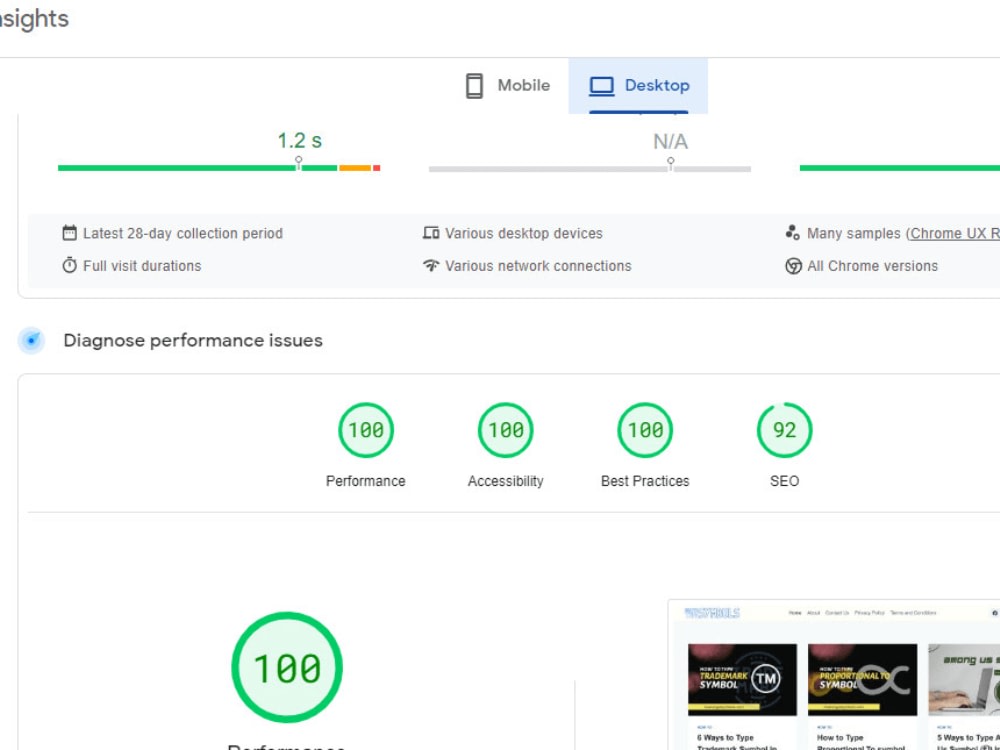The width and height of the screenshot is (1000, 750).
Task: Click the site logo in screenshot preview
Action: coord(712,613)
